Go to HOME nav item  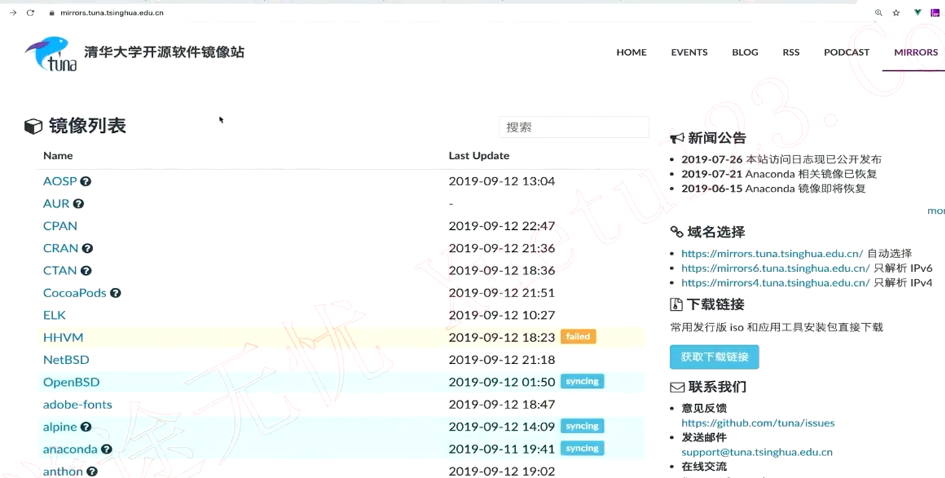click(x=631, y=52)
